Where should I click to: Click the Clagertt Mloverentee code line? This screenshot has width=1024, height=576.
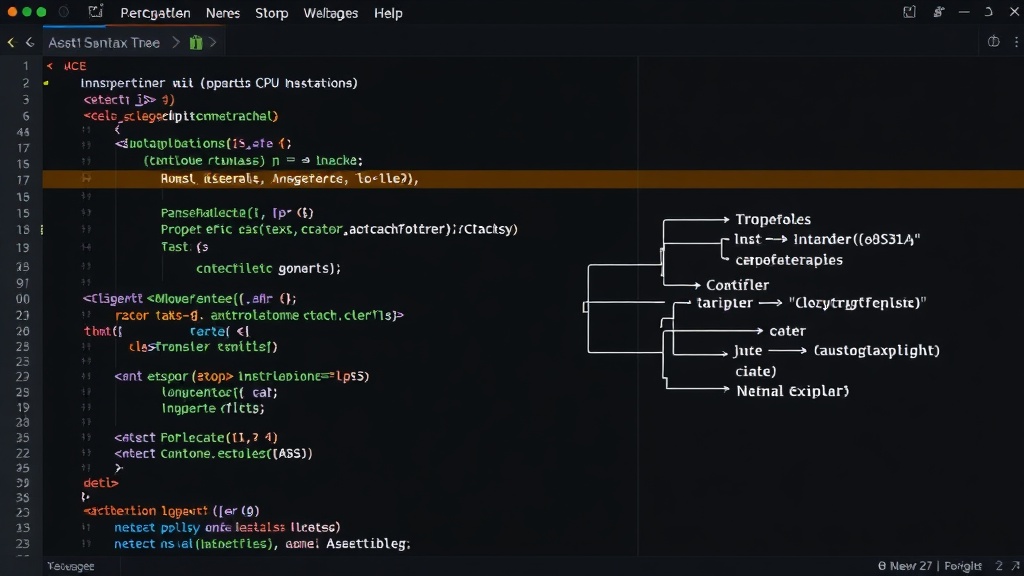189,298
